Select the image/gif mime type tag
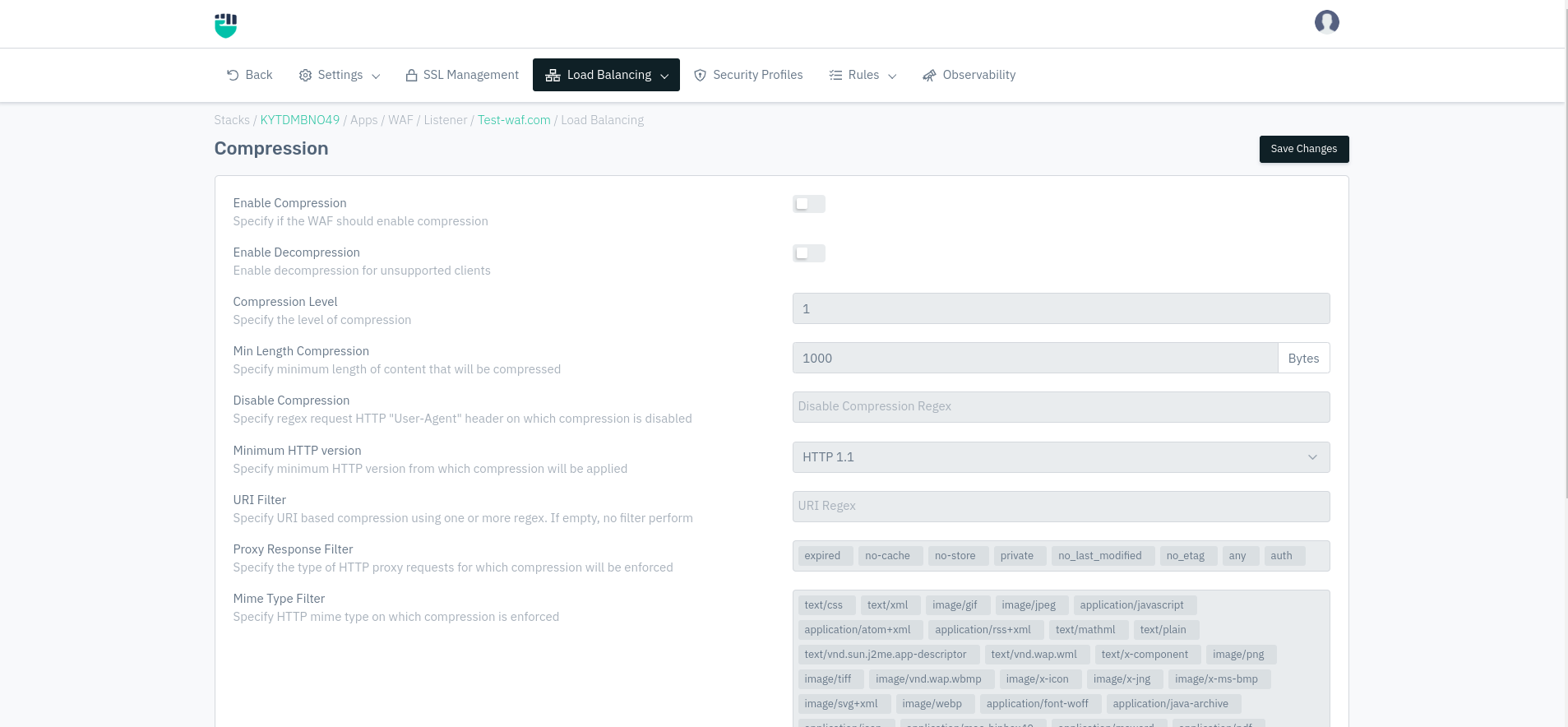This screenshot has width=1568, height=727. tap(958, 605)
